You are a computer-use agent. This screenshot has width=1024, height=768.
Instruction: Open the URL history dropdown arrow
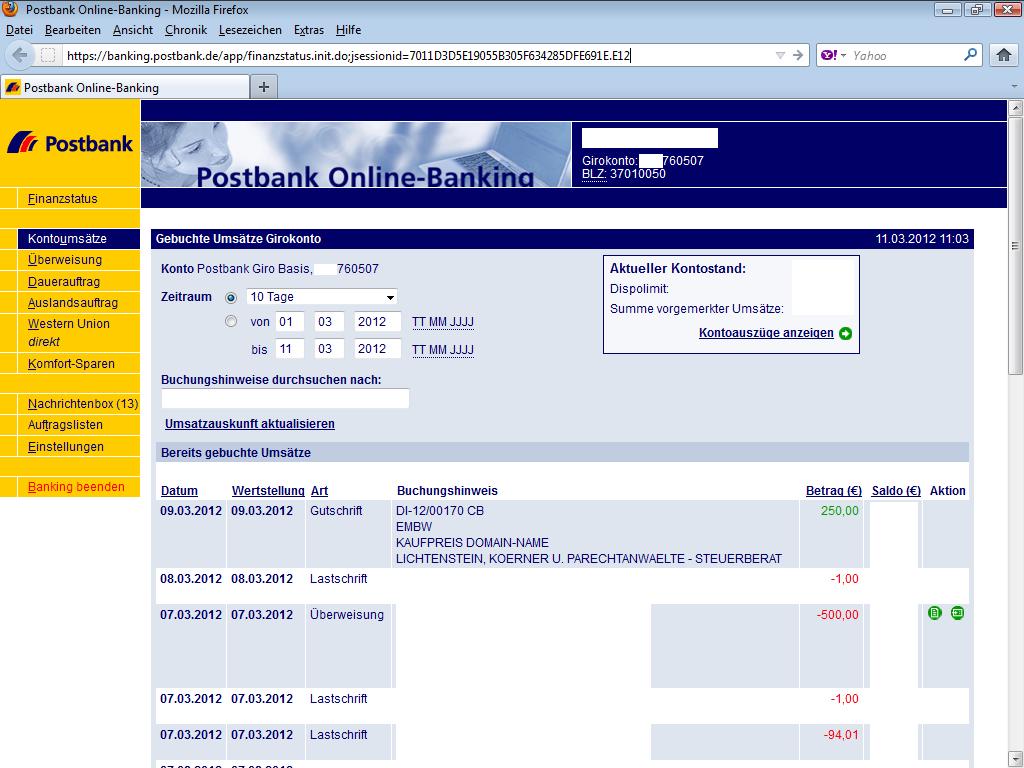[x=780, y=56]
